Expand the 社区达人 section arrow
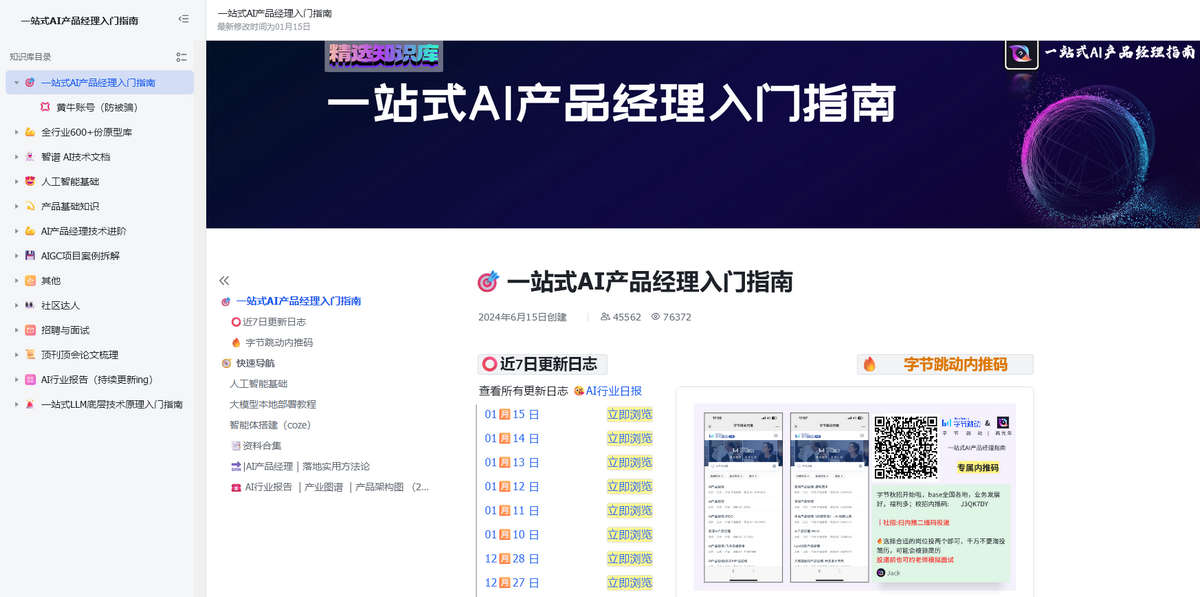This screenshot has height=597, width=1200. coord(16,306)
